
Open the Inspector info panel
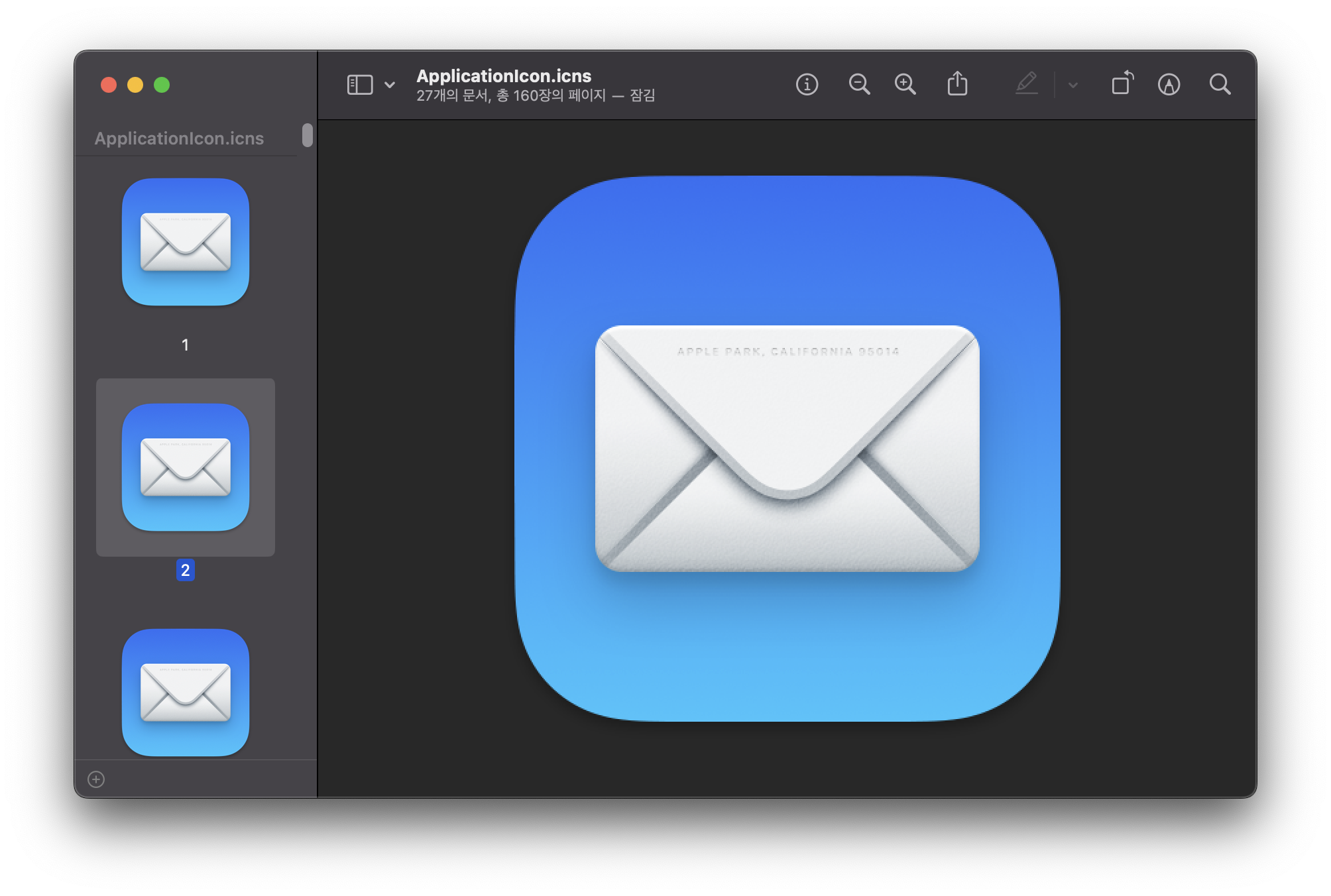807,85
